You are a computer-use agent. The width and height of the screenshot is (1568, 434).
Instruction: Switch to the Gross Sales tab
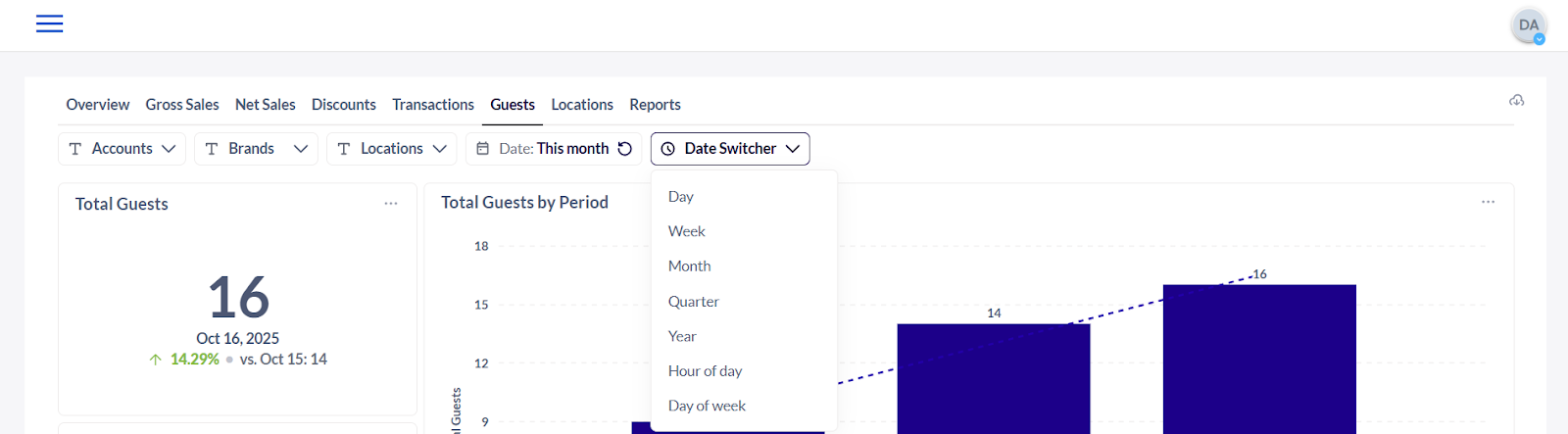click(x=182, y=105)
